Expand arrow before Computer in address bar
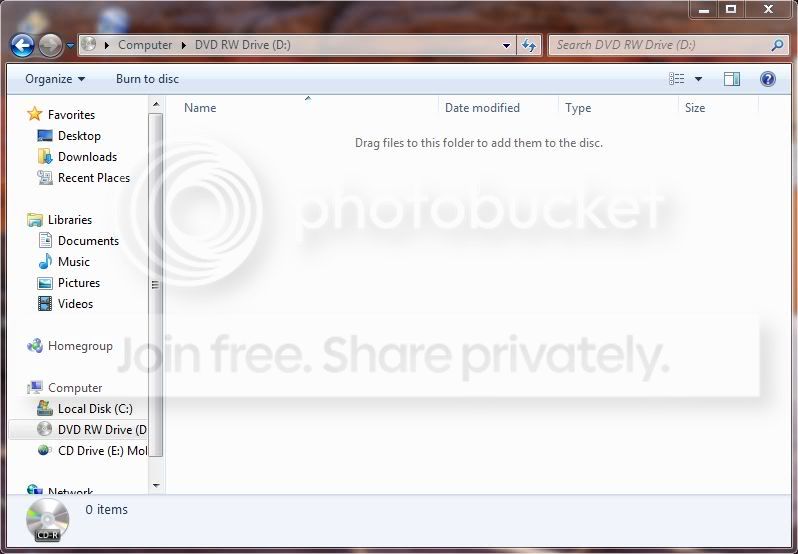This screenshot has height=554, width=798. tap(106, 45)
